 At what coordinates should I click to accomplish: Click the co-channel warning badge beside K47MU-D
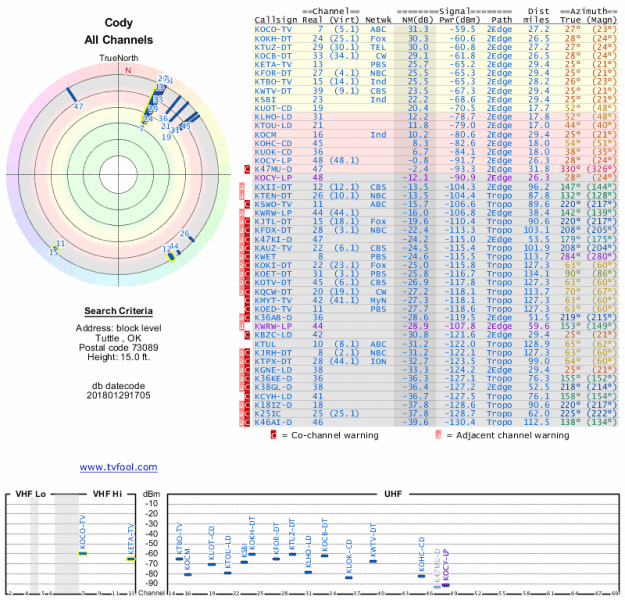pyautogui.click(x=247, y=169)
